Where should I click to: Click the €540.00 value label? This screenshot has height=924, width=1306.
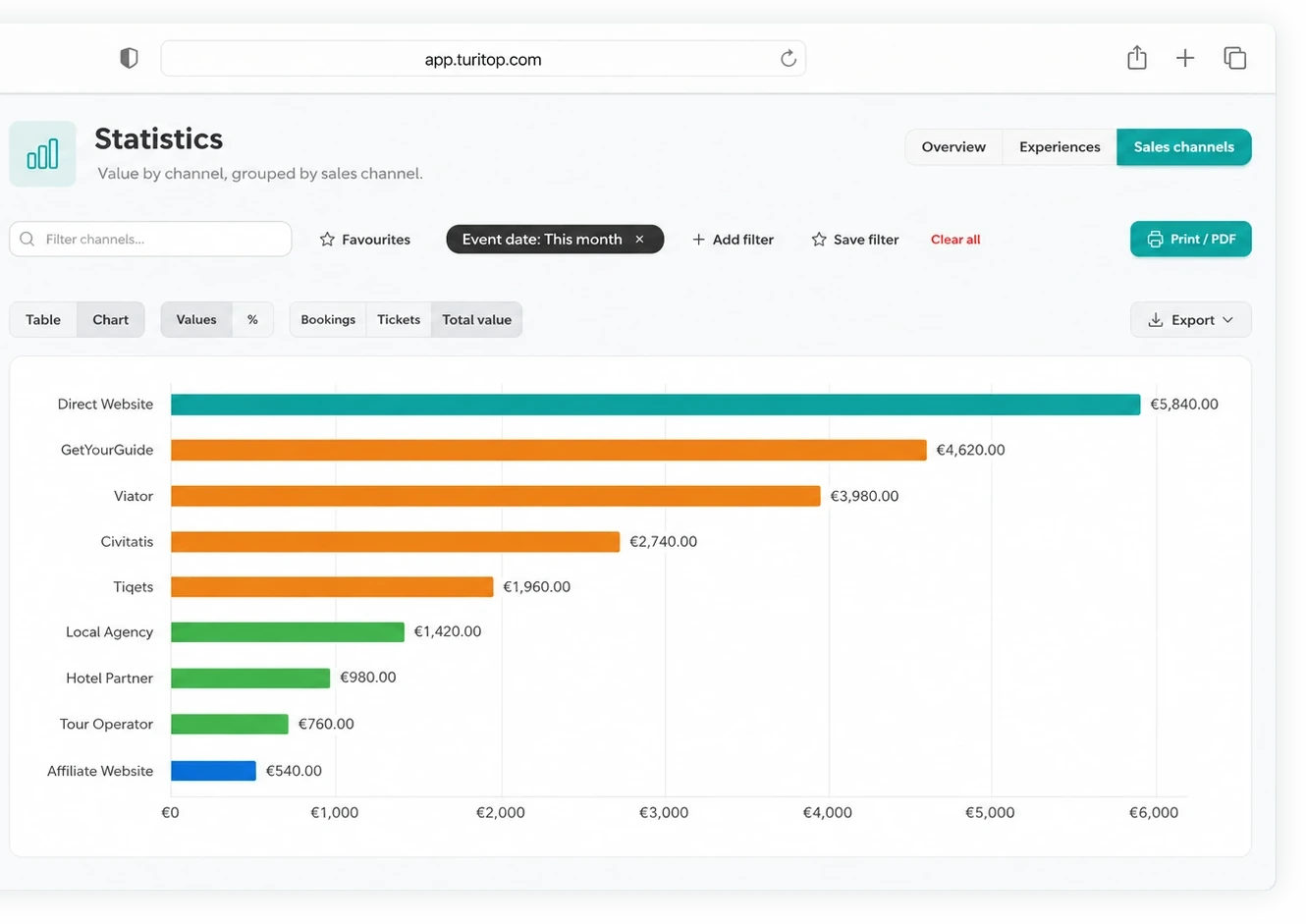point(294,771)
